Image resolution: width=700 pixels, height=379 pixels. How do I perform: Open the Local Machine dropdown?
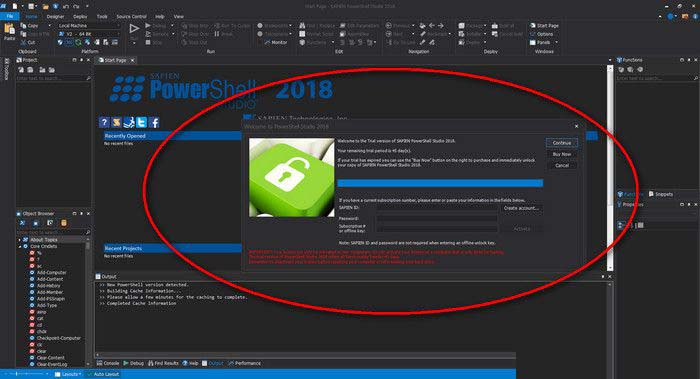tap(88, 26)
